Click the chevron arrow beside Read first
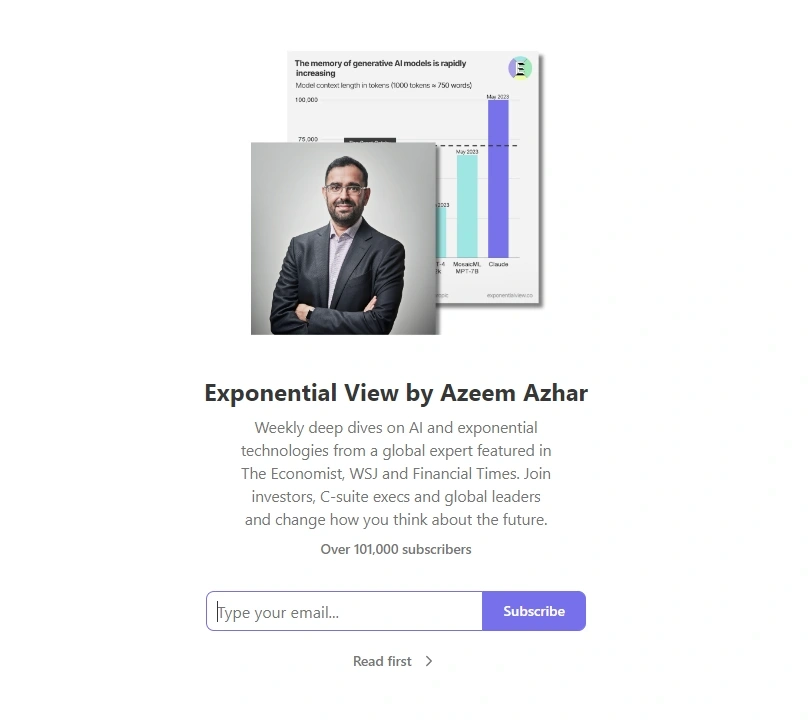The height and width of the screenshot is (723, 811). coord(429,661)
